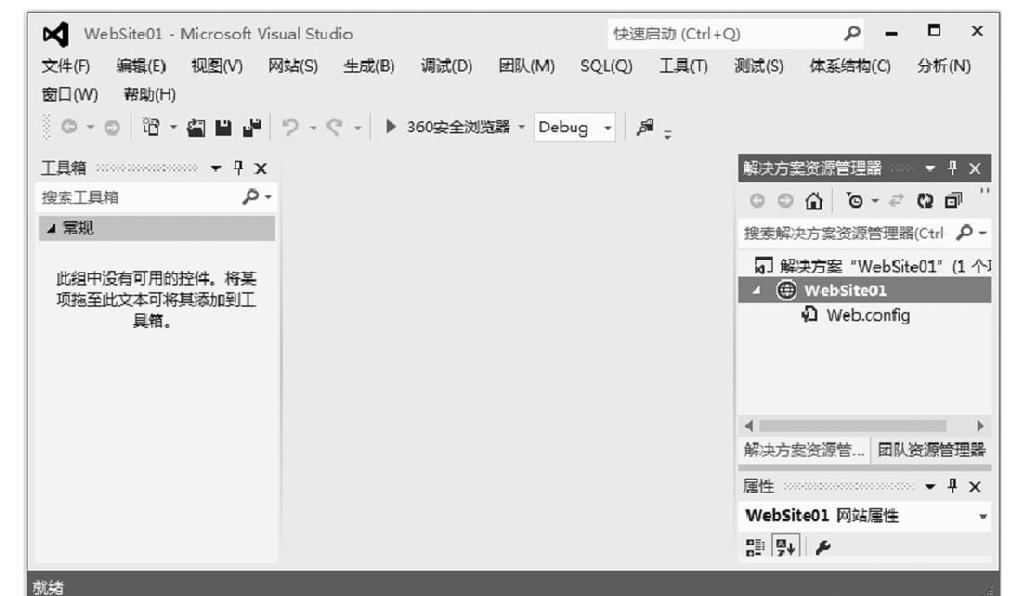Open Find in Files from the toolbar
The height and width of the screenshot is (596, 1030).
[645, 127]
